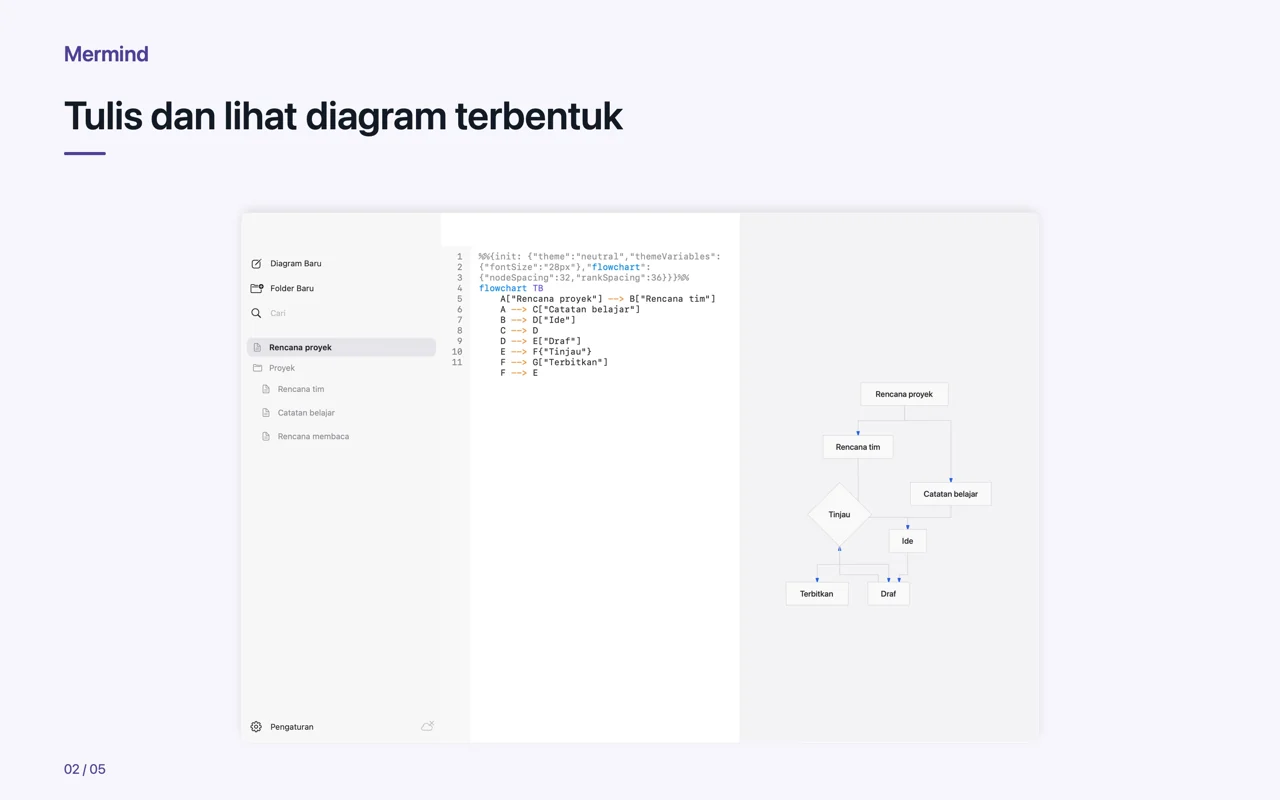This screenshot has width=1280, height=800.
Task: Click the Proyek folder icon
Action: click(x=257, y=368)
